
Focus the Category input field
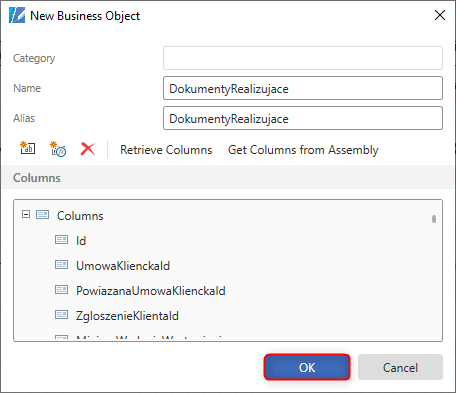pyautogui.click(x=303, y=58)
